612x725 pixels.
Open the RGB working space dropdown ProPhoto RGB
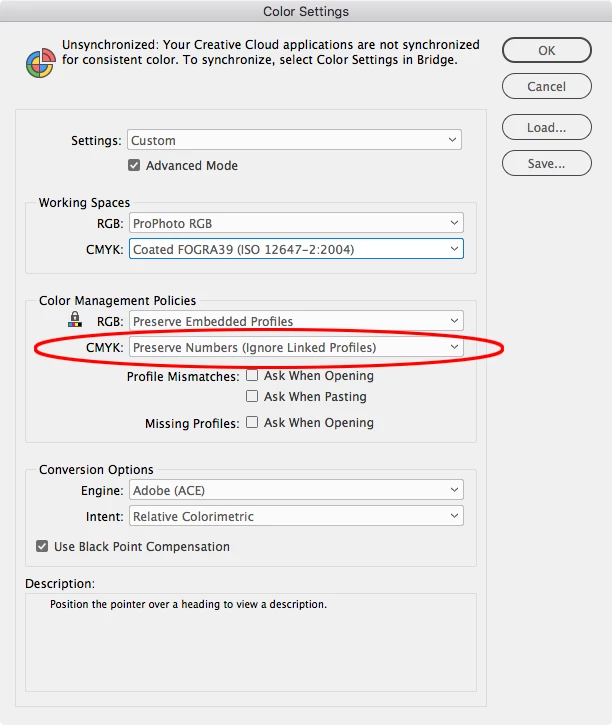296,223
